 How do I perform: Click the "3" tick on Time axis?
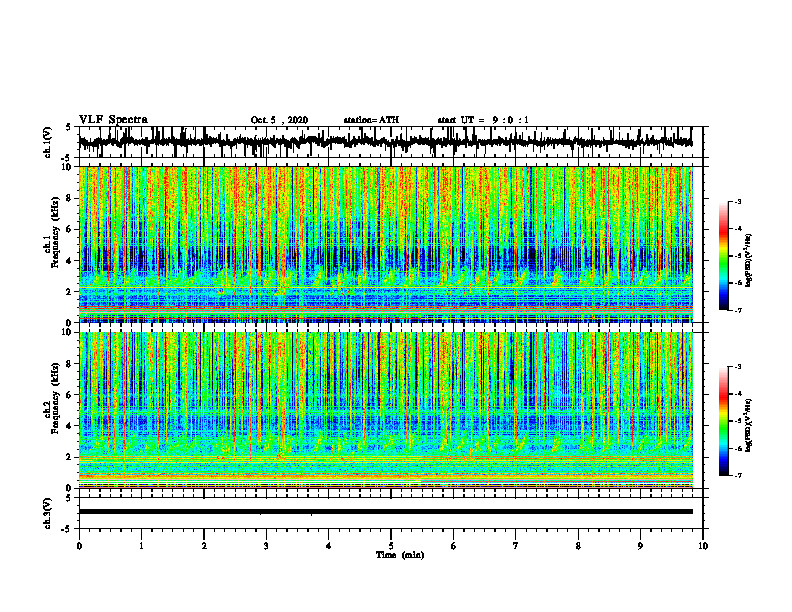(266, 546)
